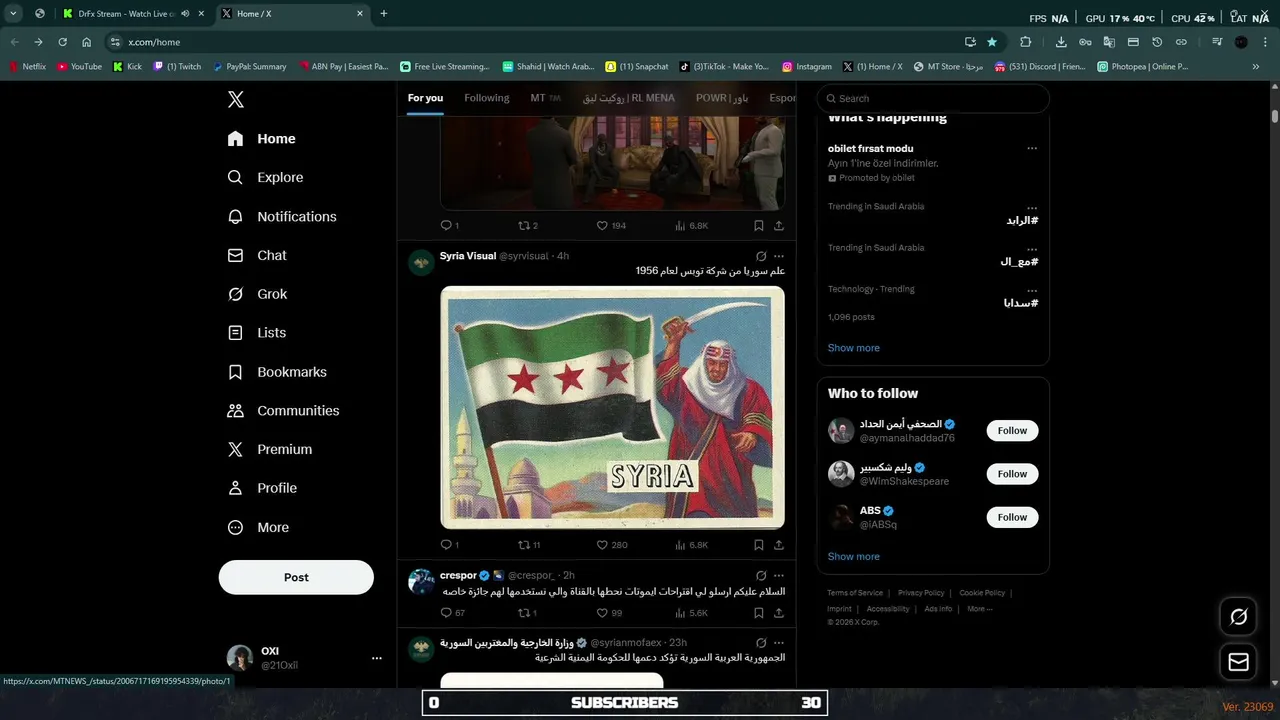Screen dimensions: 1280x720
Task: Reload the page with browser refresh icon
Action: tap(62, 42)
